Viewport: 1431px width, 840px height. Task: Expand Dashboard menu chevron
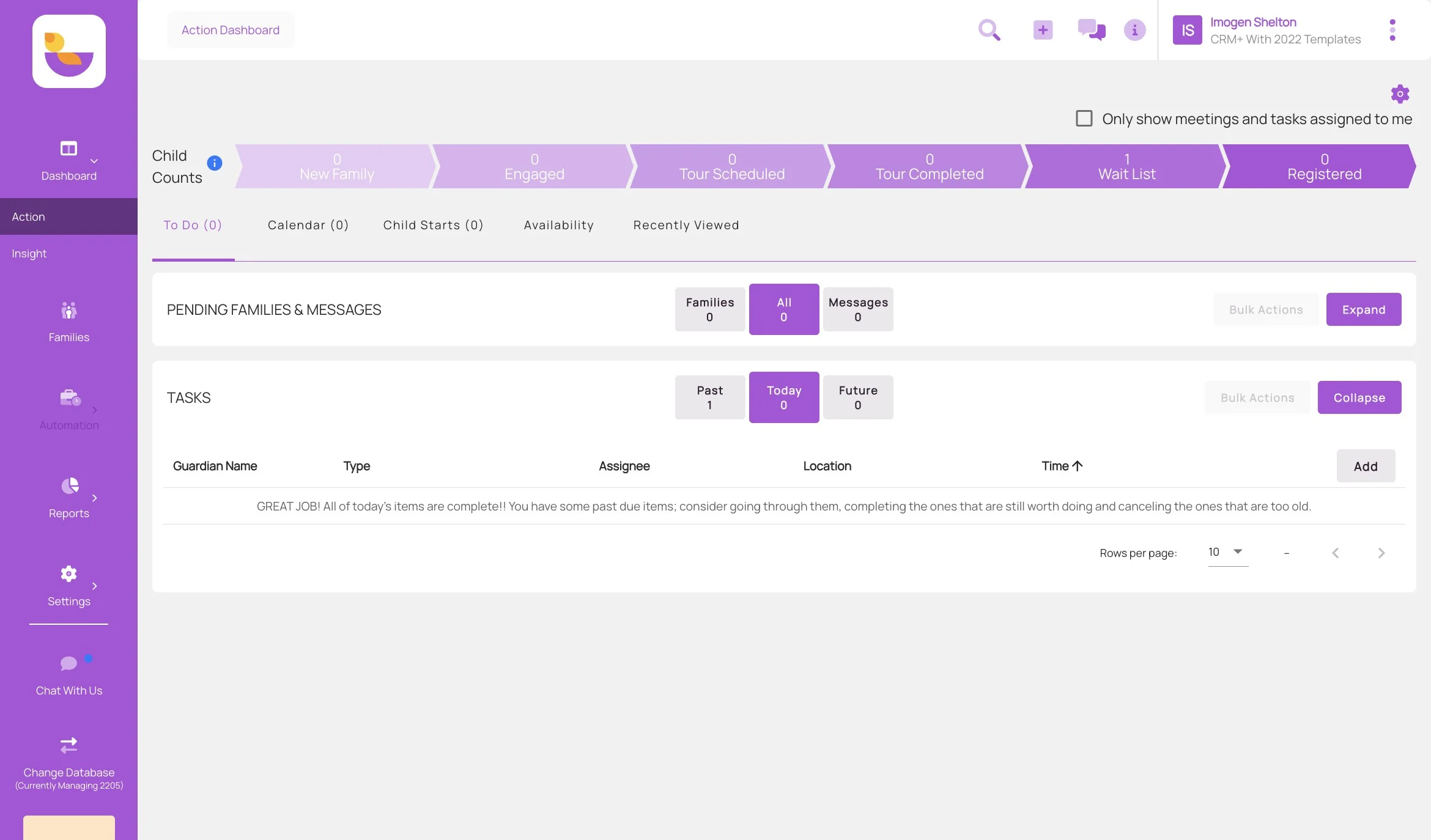pos(94,161)
